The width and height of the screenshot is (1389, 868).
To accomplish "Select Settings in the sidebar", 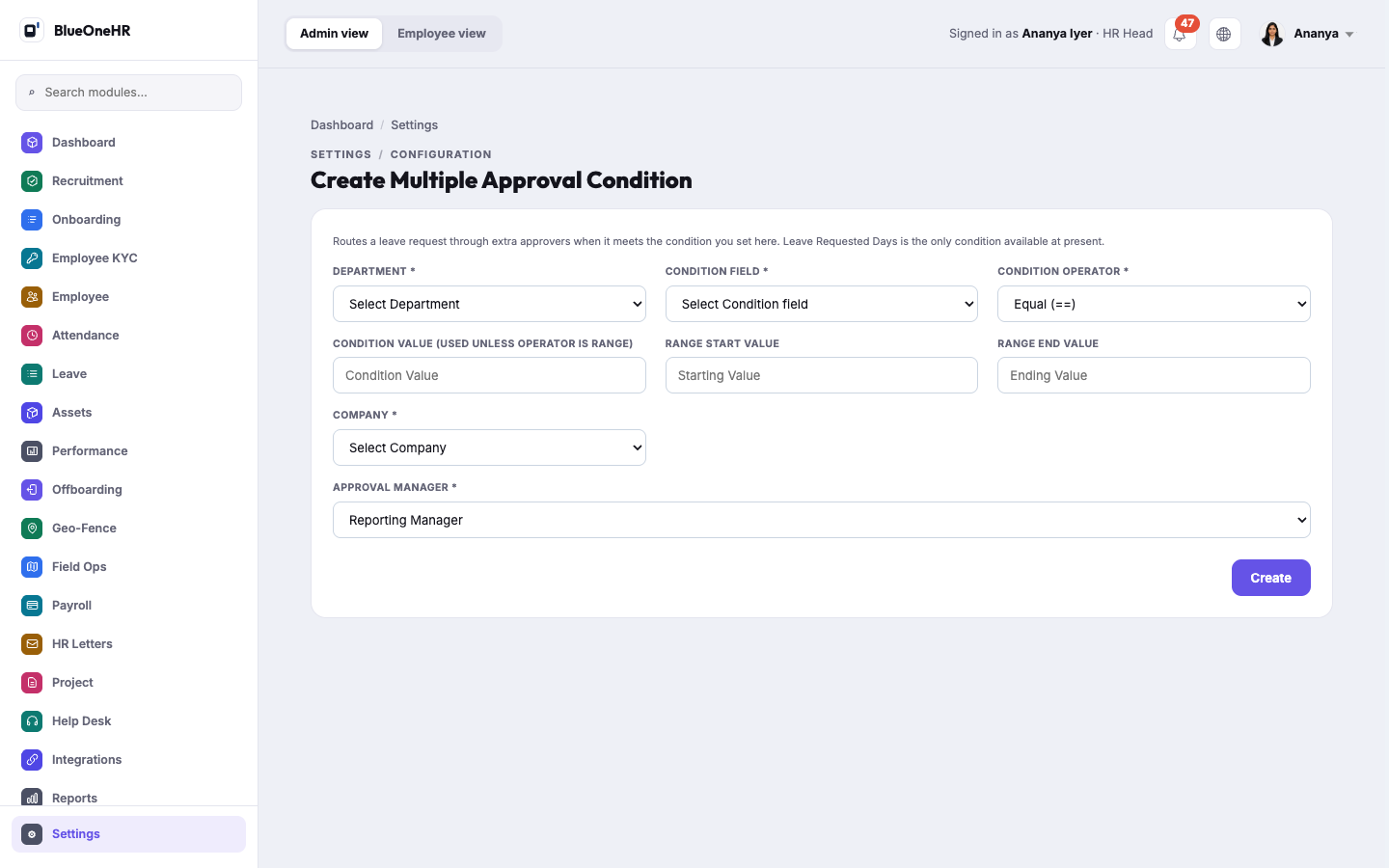I will tap(128, 834).
